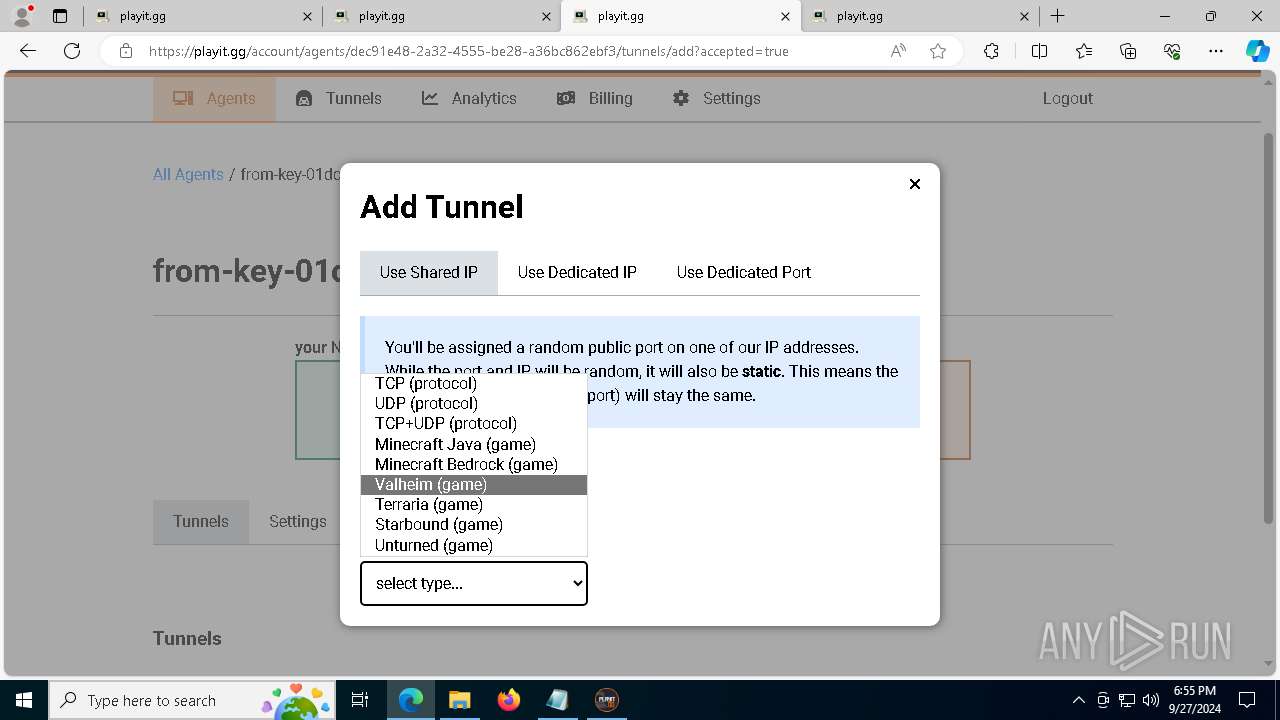
Task: Click the Tunnels icon in nav
Action: tap(304, 98)
